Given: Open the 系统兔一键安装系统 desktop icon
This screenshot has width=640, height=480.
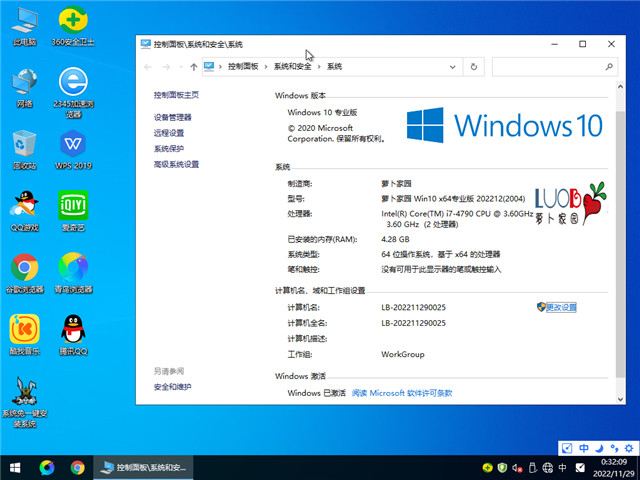Looking at the screenshot, I should (x=24, y=402).
